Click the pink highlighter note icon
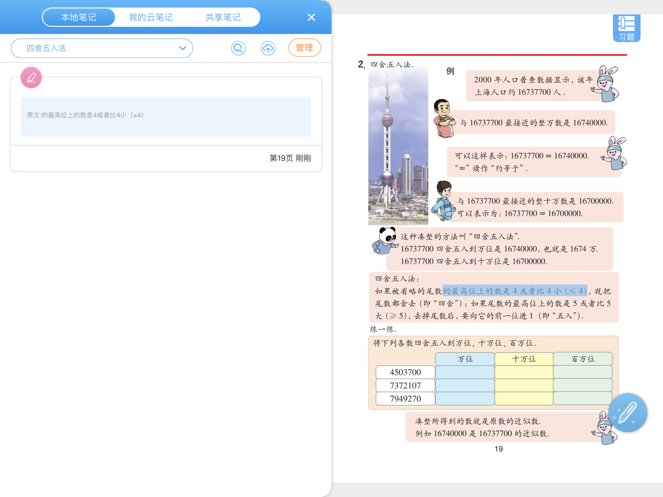The height and width of the screenshot is (497, 663). point(31,77)
